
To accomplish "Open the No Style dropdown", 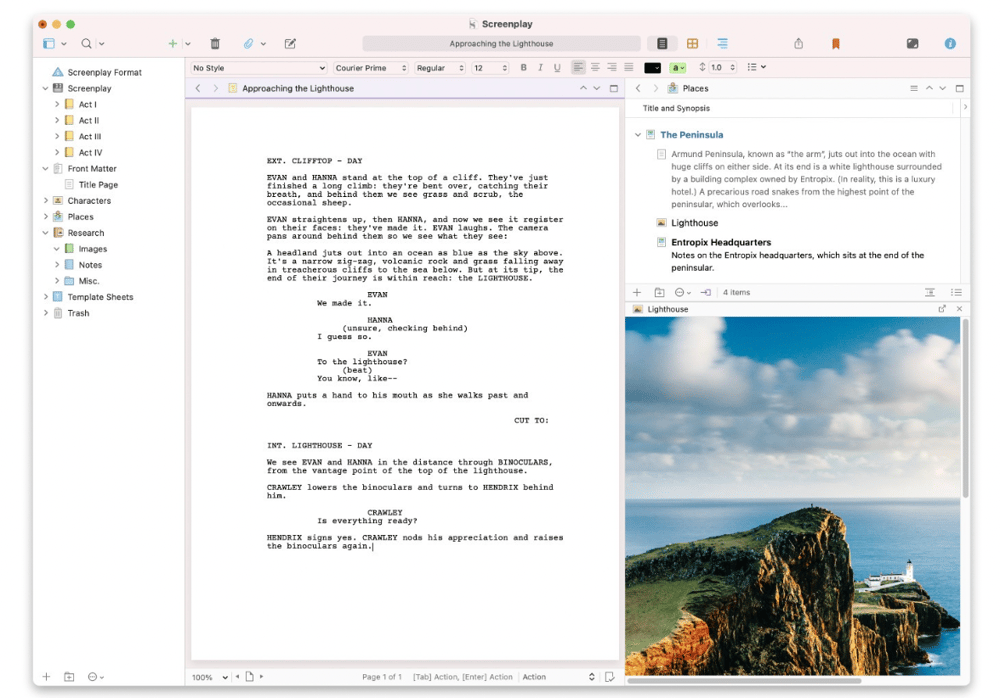I will [x=258, y=68].
